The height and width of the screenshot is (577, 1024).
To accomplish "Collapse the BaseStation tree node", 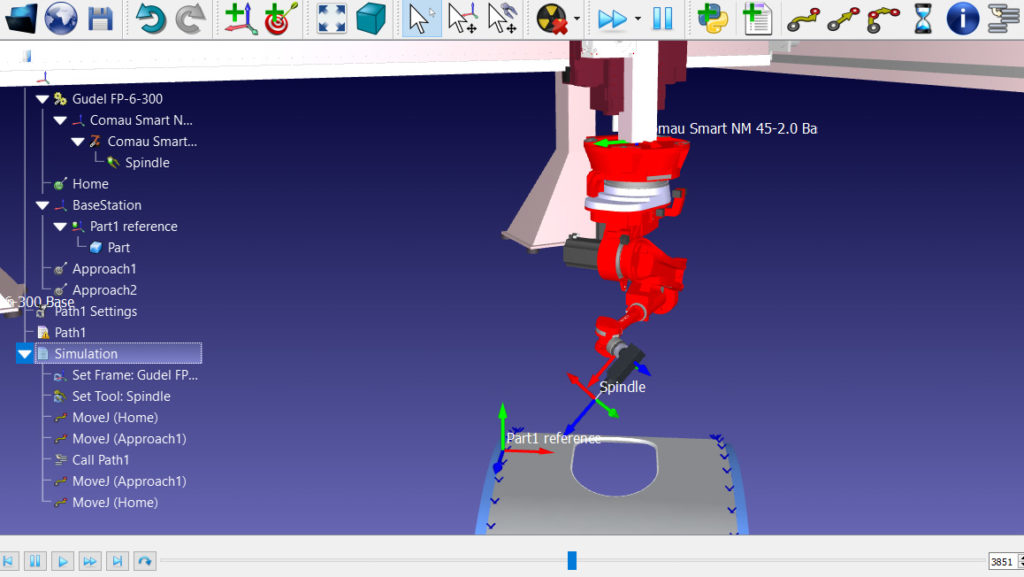I will click(41, 204).
